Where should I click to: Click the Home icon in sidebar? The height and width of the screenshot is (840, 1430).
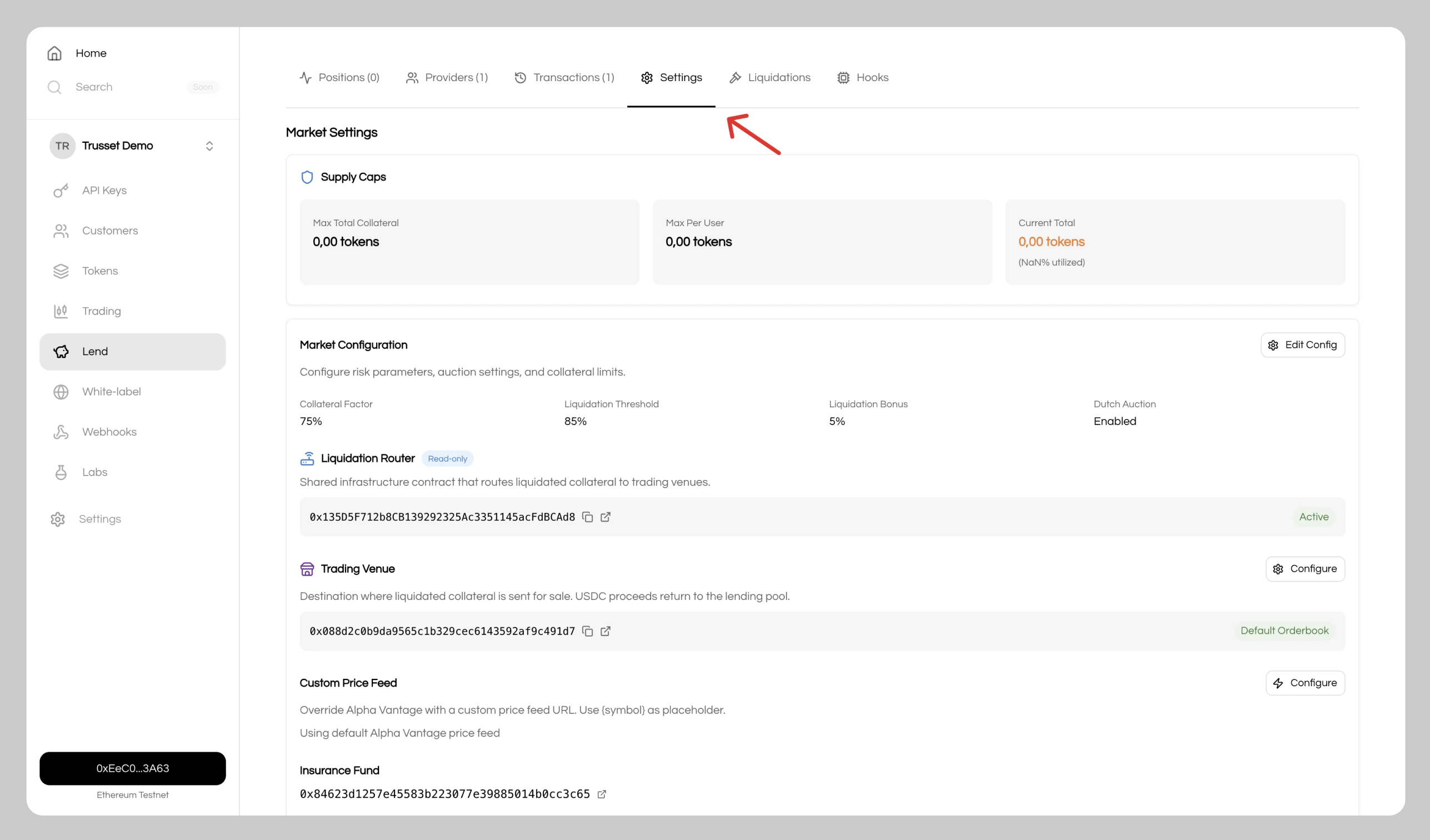[54, 53]
